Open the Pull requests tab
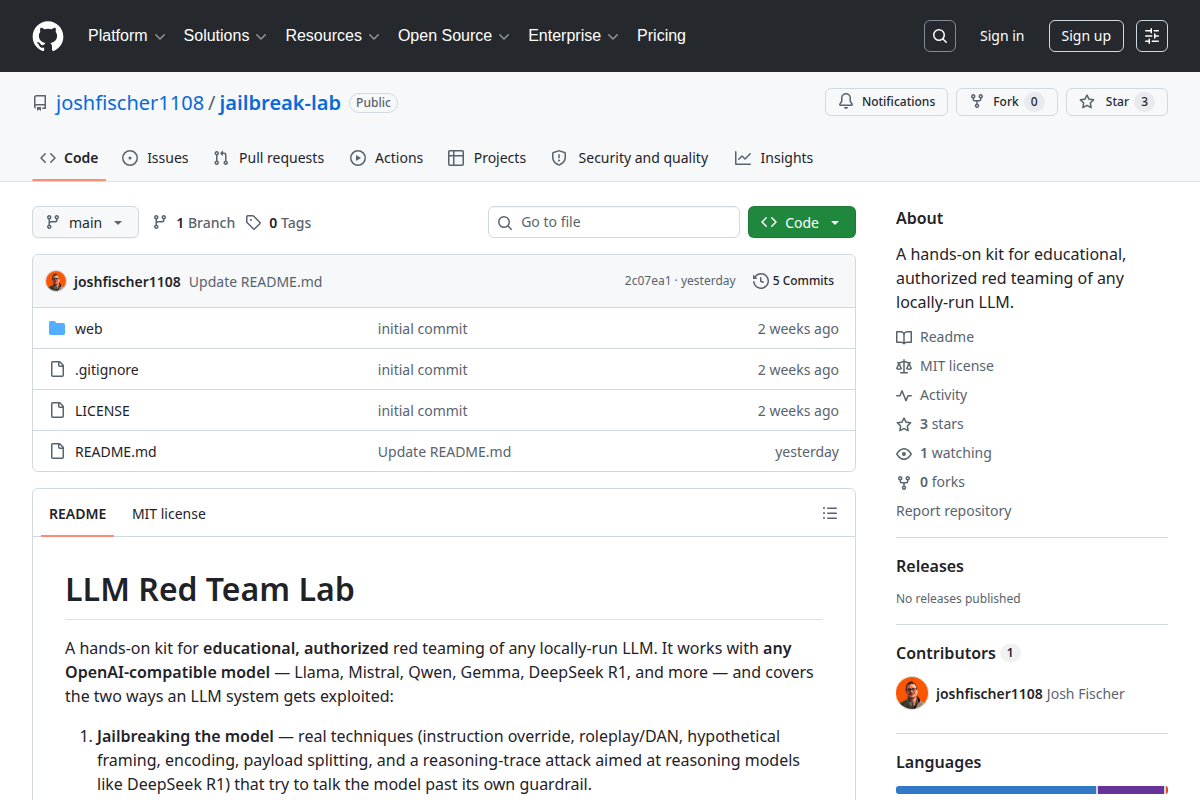Image resolution: width=1200 pixels, height=800 pixels. [269, 158]
